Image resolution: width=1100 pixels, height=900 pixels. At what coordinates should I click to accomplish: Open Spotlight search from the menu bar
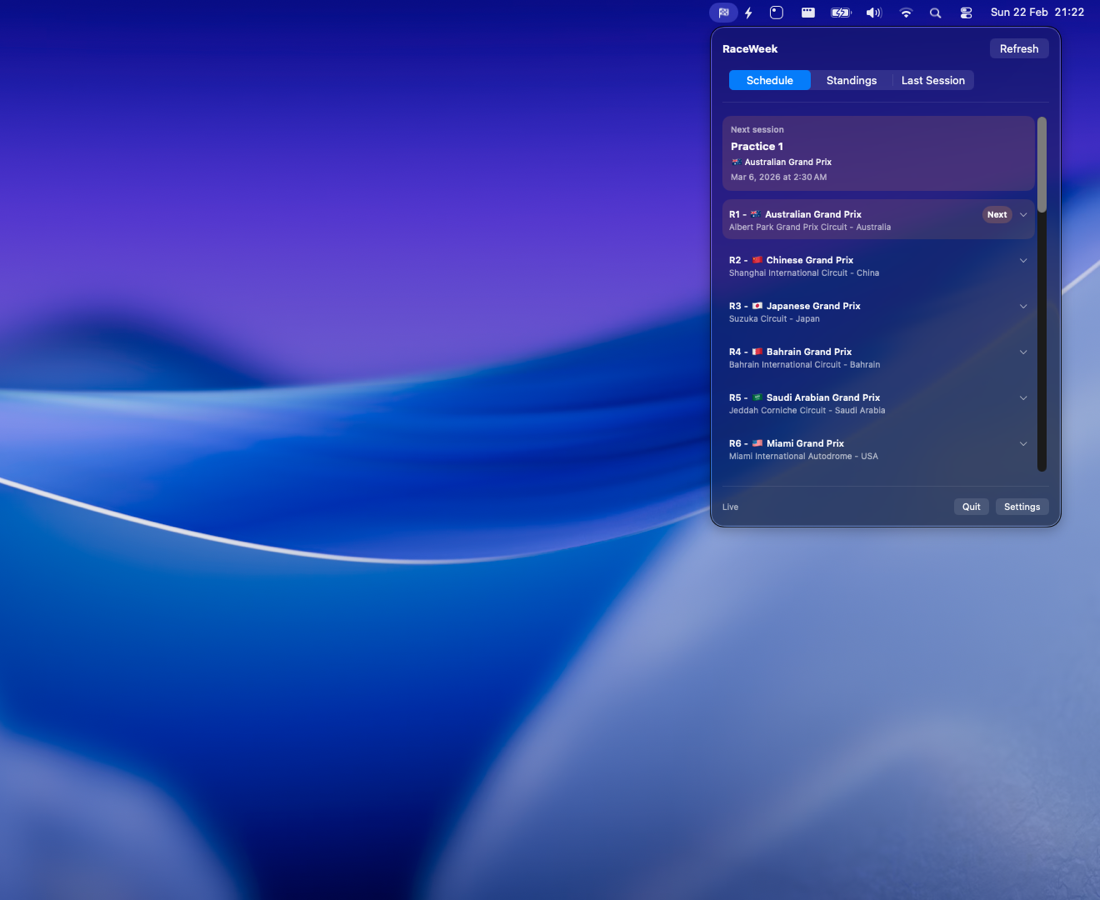935,13
